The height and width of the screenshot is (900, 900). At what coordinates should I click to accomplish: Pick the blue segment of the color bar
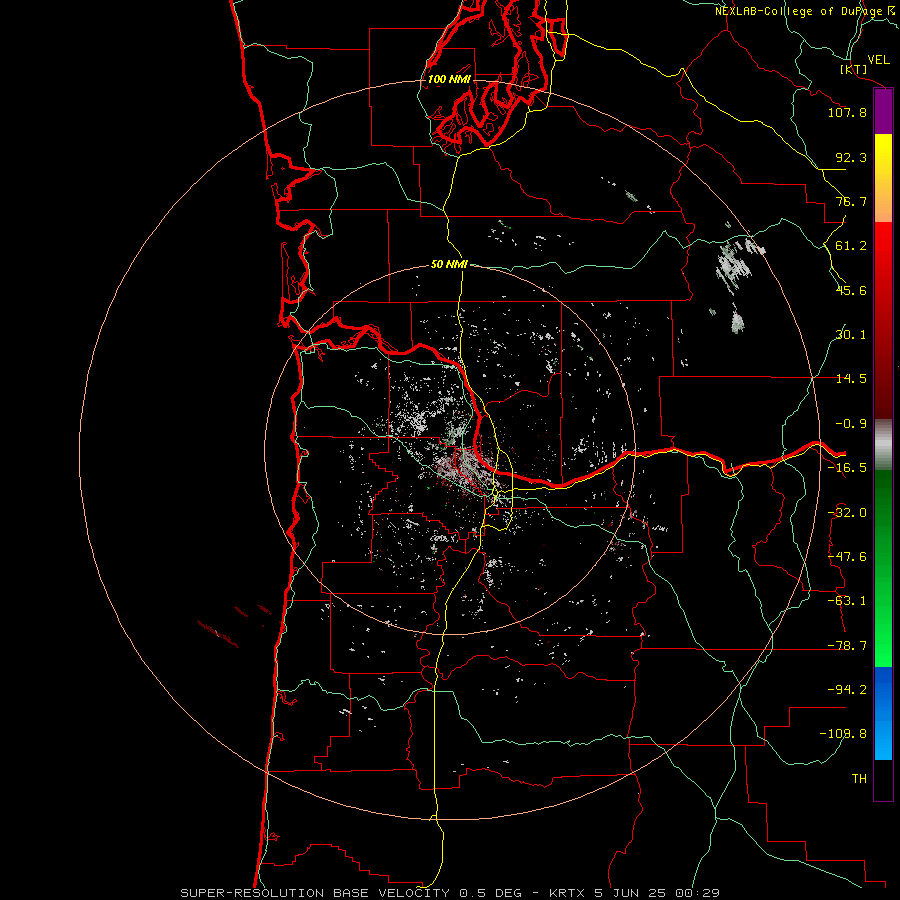(883, 713)
